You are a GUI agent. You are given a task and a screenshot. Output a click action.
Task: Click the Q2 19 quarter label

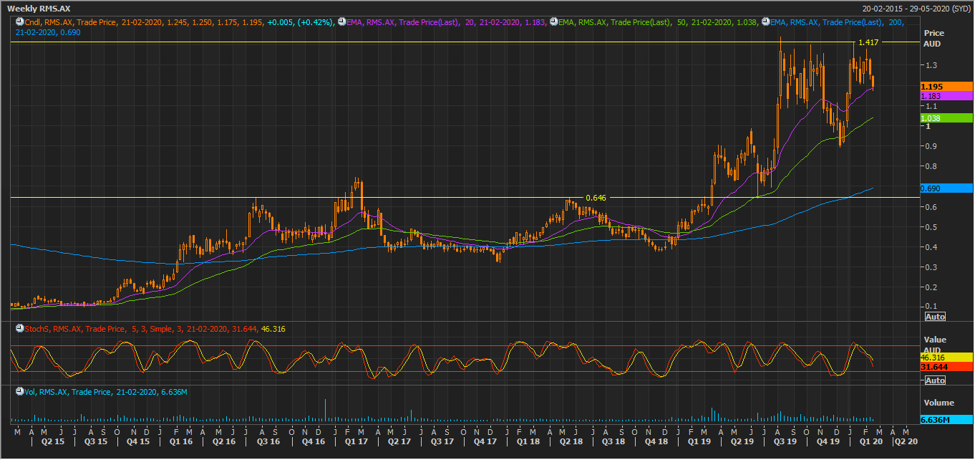pos(744,441)
